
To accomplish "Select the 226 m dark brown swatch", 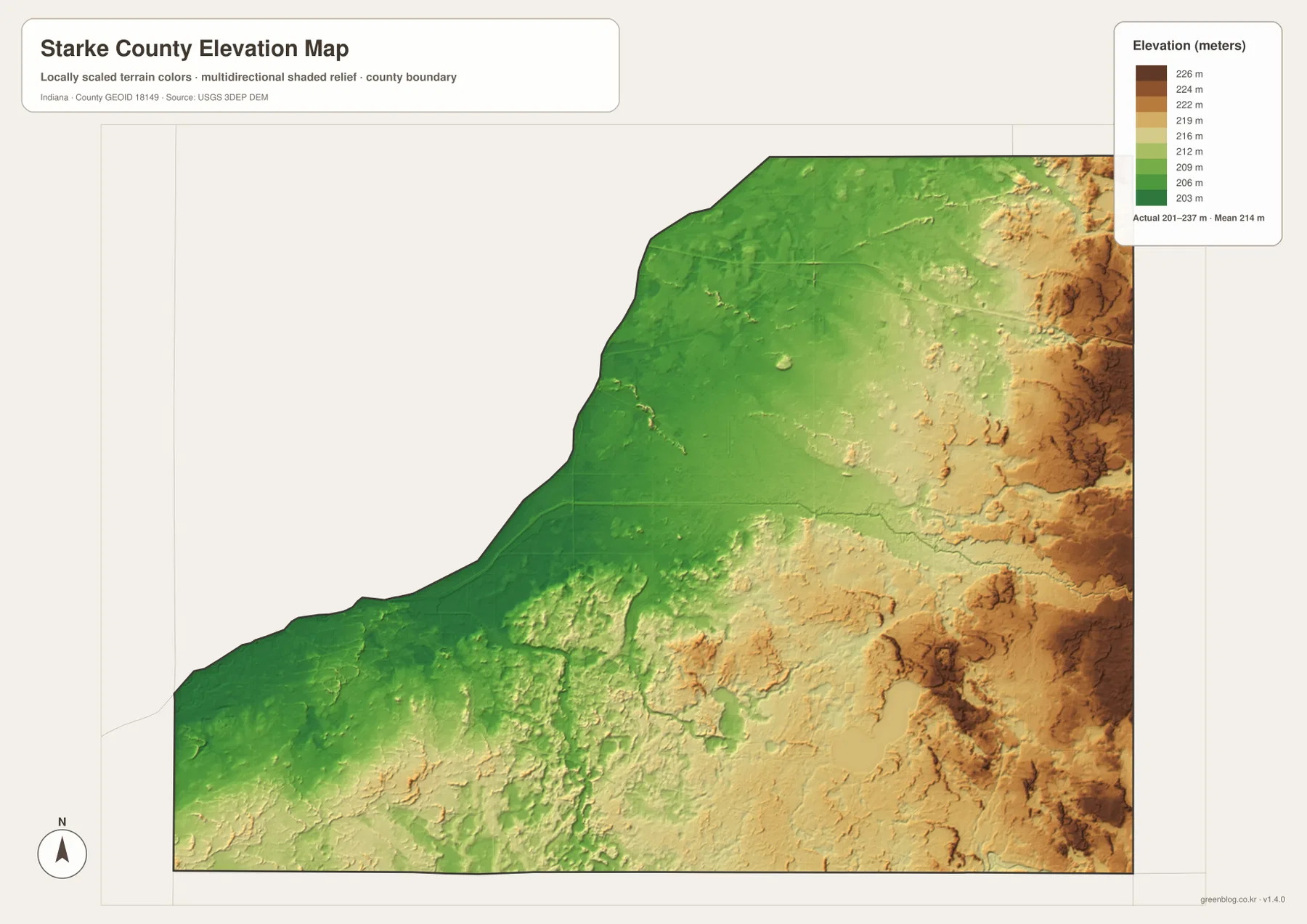I will [1151, 73].
